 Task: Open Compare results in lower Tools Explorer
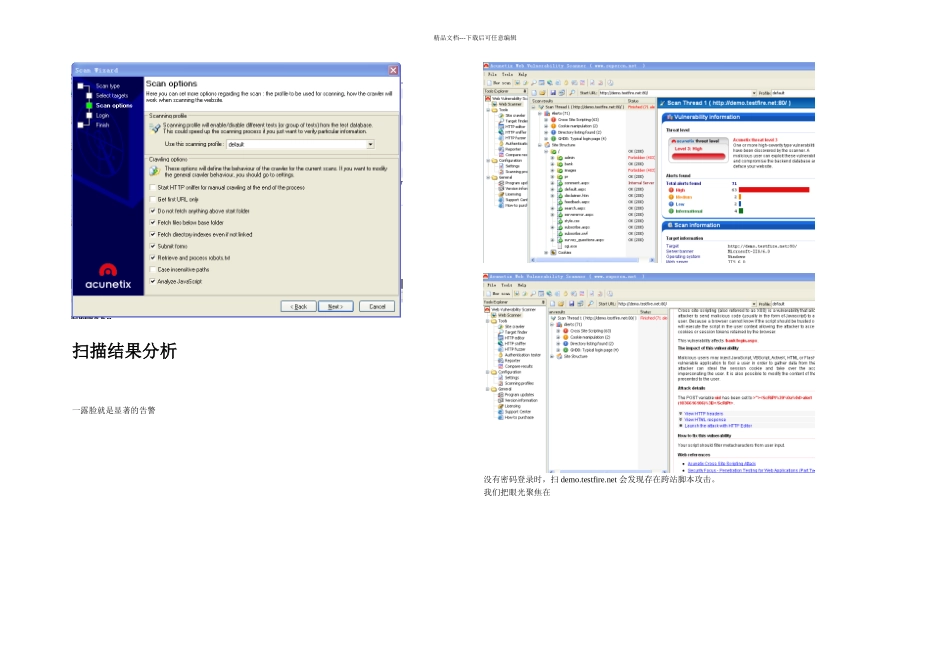click(x=515, y=366)
